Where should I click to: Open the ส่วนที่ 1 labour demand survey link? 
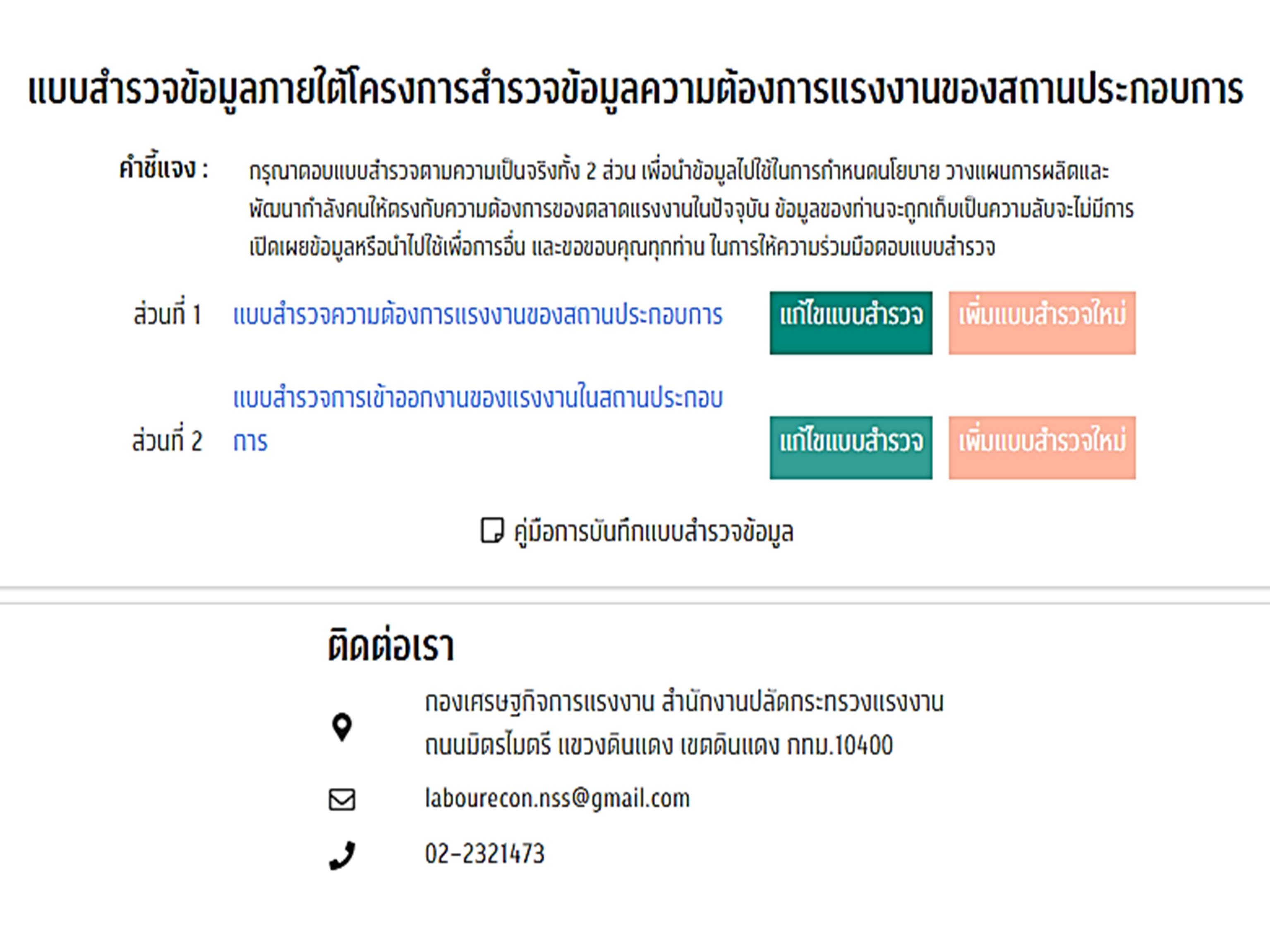[x=478, y=315]
